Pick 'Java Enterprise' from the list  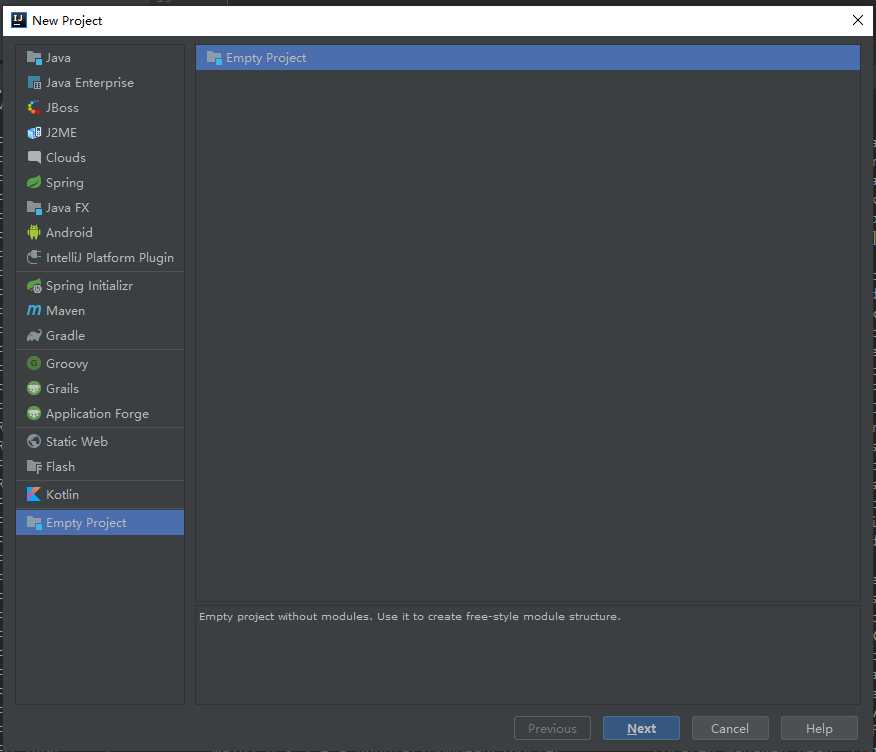90,83
